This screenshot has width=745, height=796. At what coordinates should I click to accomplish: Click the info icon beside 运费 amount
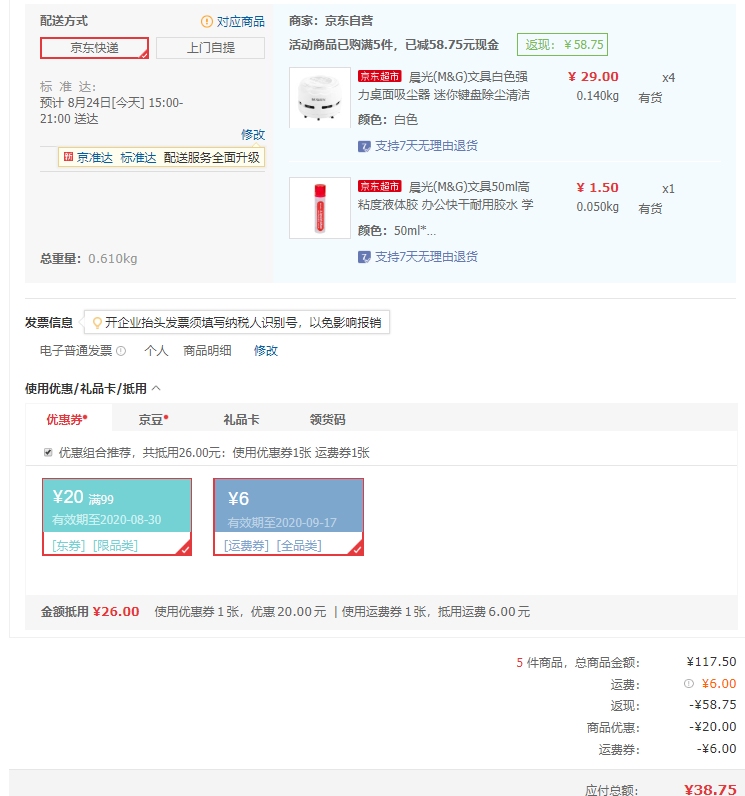[689, 683]
